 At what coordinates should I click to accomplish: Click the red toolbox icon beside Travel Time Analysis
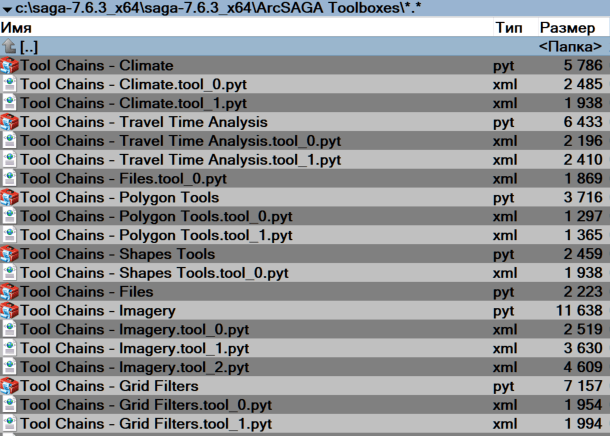click(10, 122)
